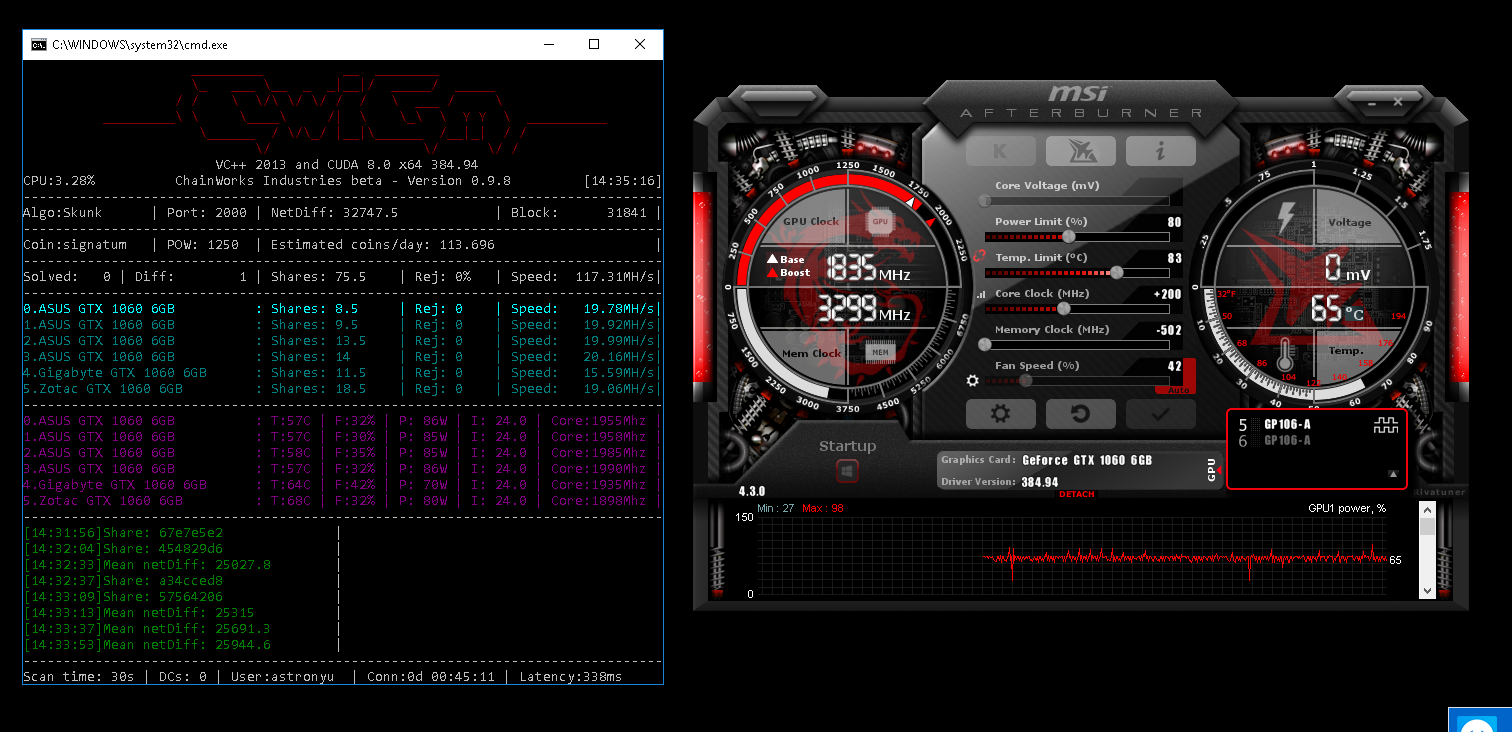Click the GeForce GTX 1060 6GB card name
This screenshot has height=732, width=1512.
tap(1087, 461)
